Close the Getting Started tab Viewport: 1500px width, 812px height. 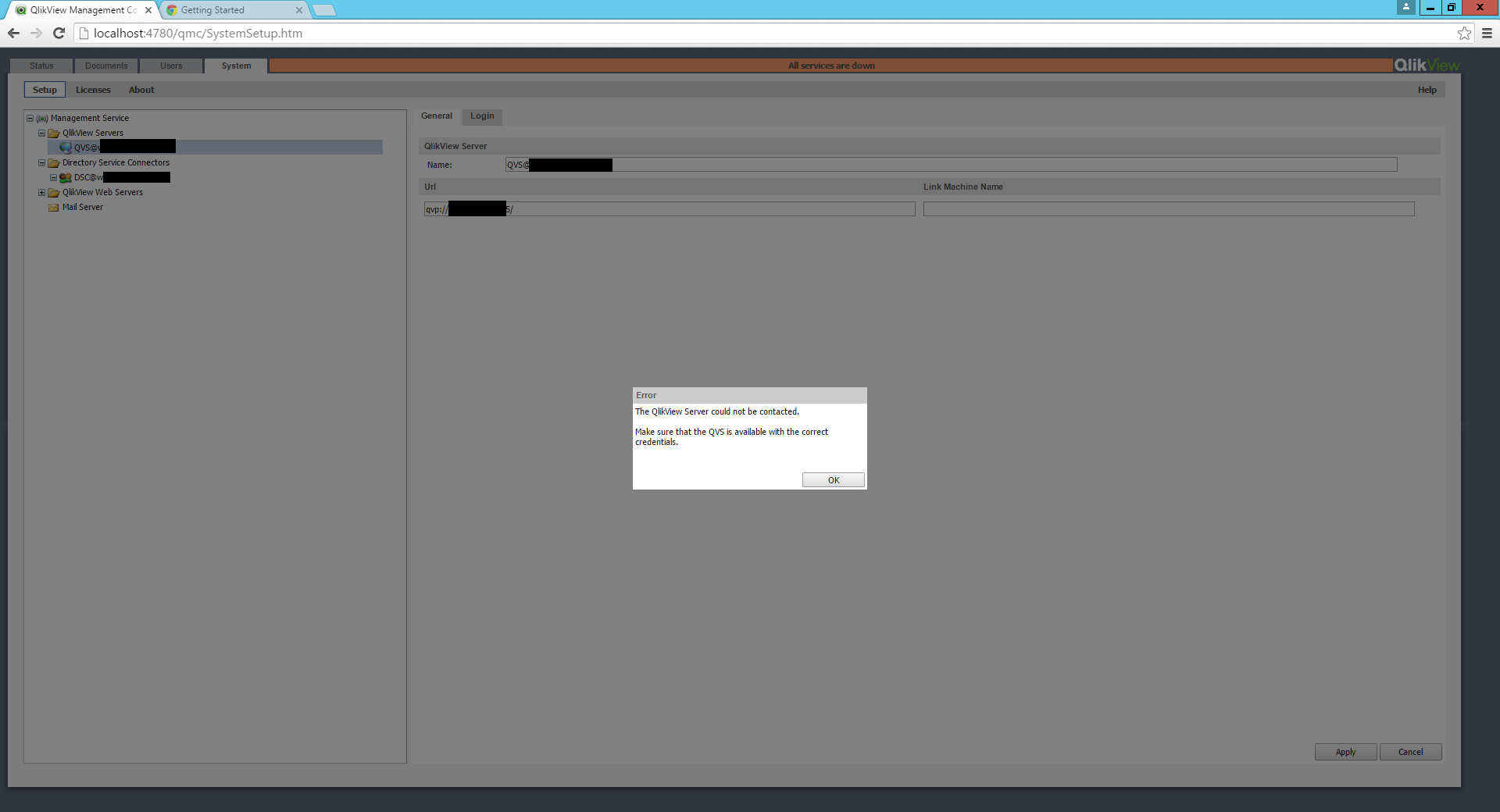(x=299, y=10)
